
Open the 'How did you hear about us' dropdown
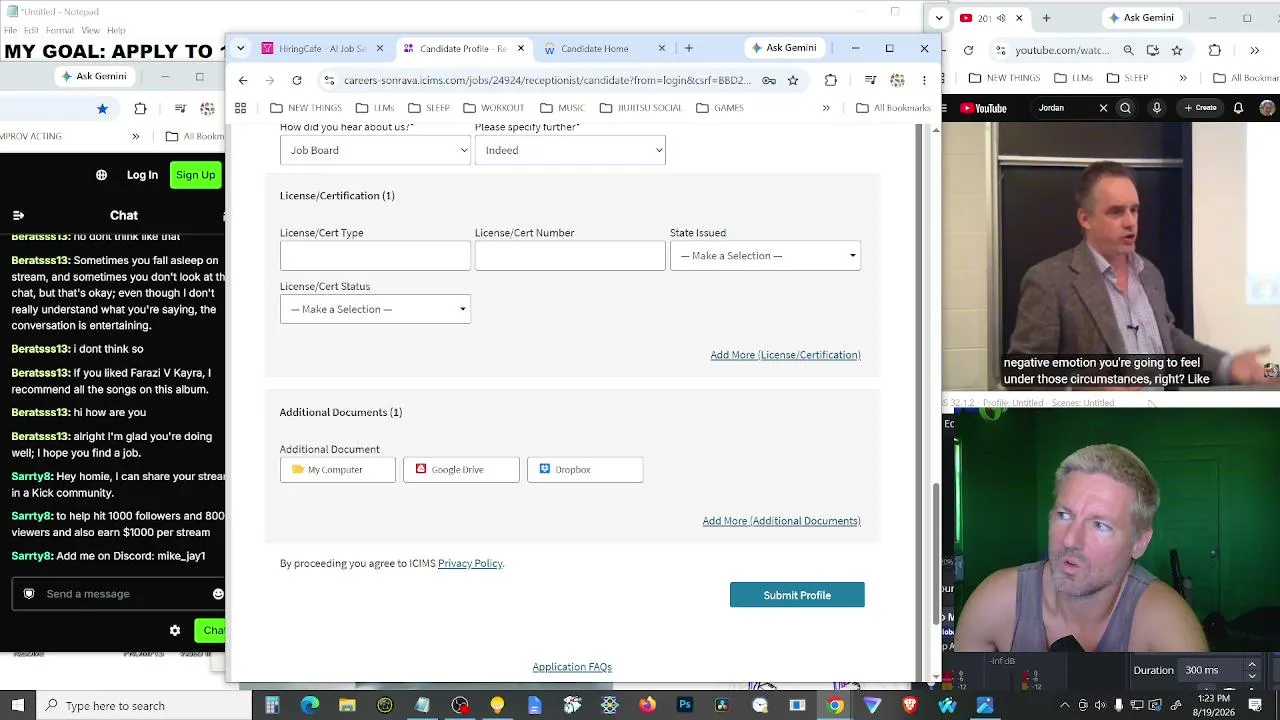tap(375, 150)
